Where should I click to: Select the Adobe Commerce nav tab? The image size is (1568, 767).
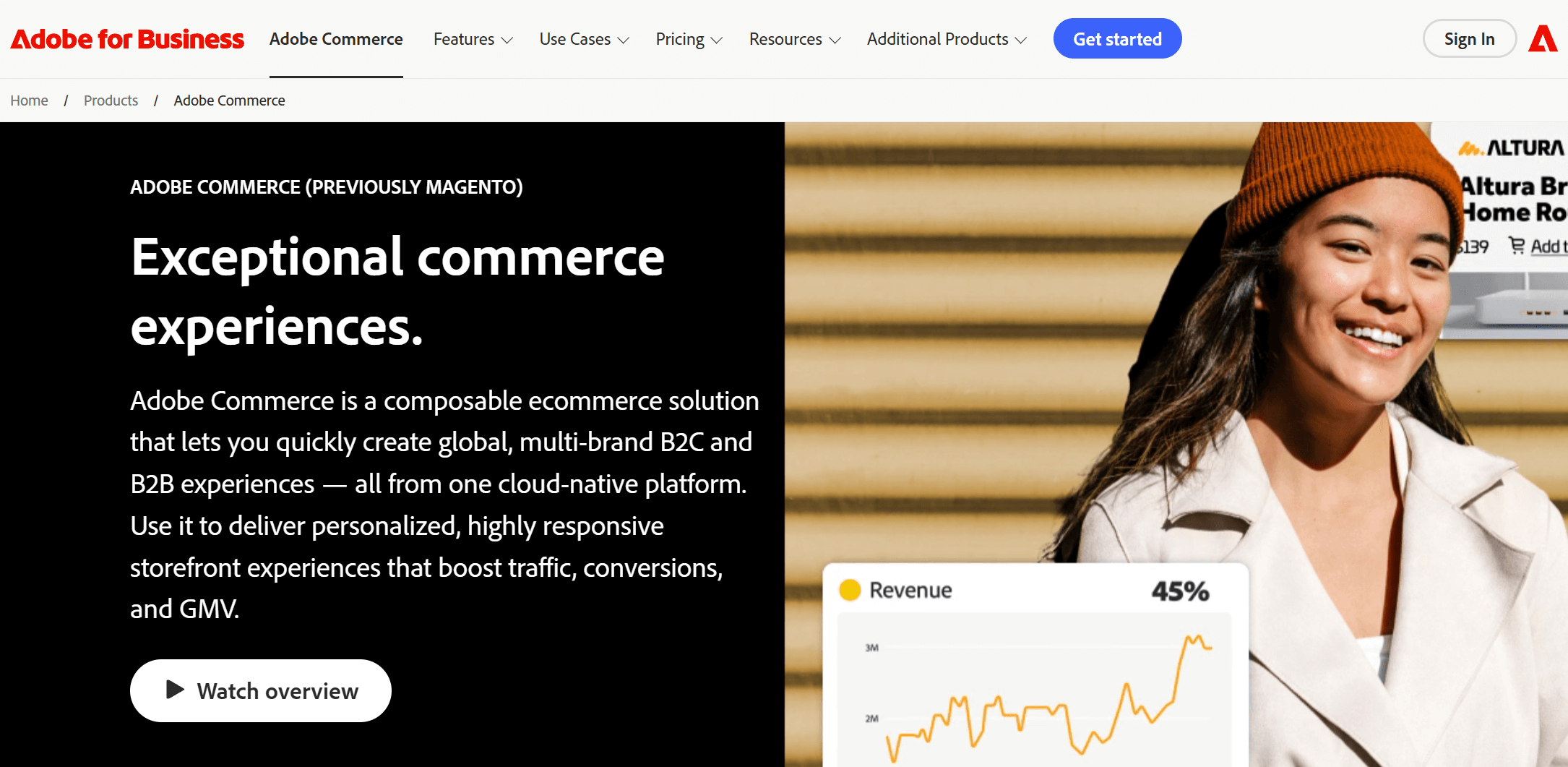(336, 39)
